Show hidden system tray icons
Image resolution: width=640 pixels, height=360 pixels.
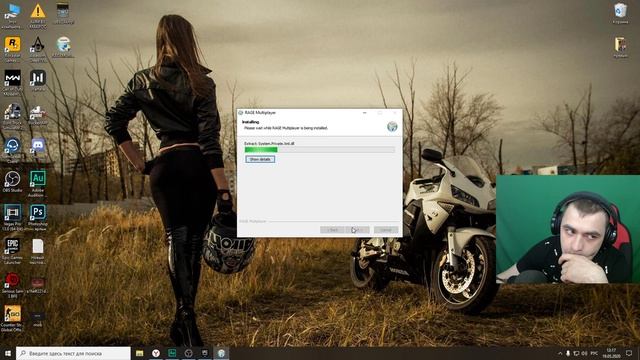coord(560,353)
